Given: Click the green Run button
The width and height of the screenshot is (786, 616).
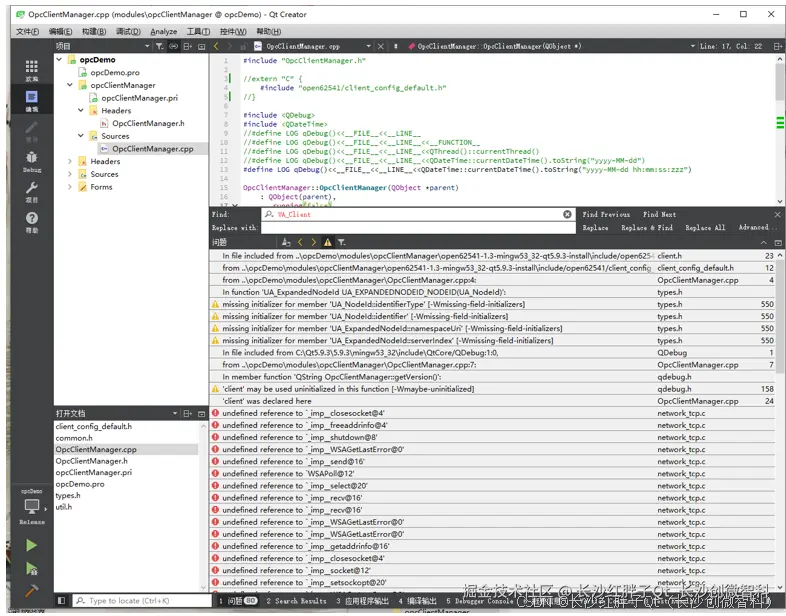Looking at the screenshot, I should (x=31, y=545).
